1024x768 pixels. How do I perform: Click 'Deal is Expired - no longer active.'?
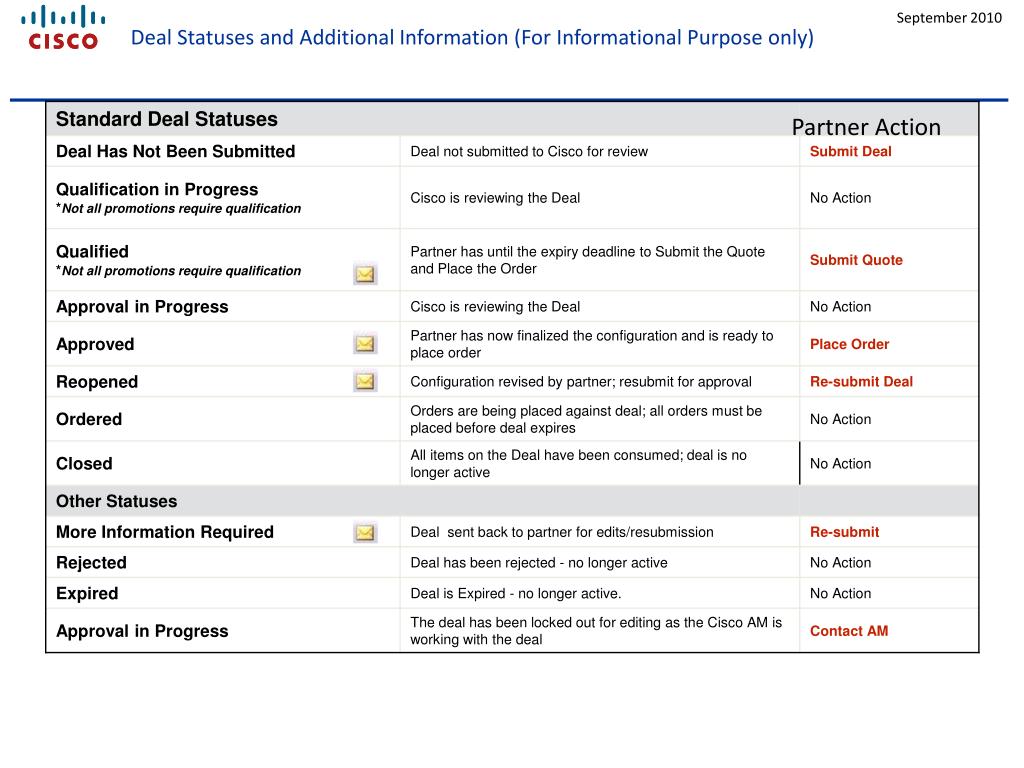515,594
